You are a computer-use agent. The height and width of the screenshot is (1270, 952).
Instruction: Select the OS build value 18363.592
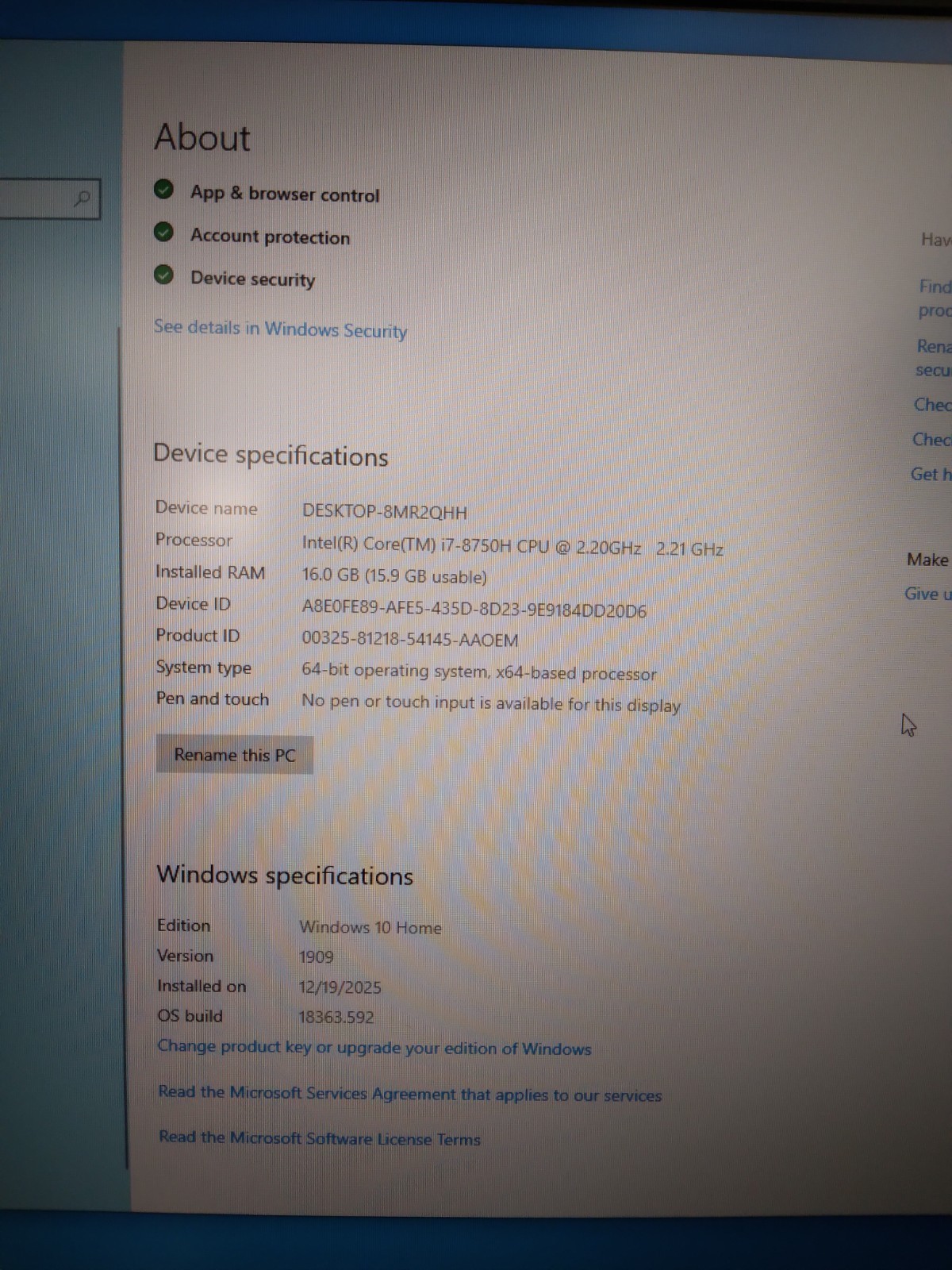pos(336,1017)
